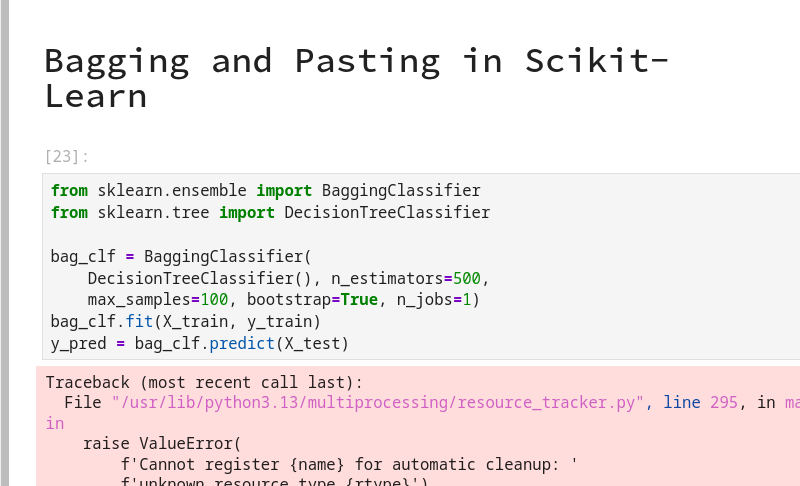
Task: Click the n_jobs=1 argument
Action: point(434,300)
